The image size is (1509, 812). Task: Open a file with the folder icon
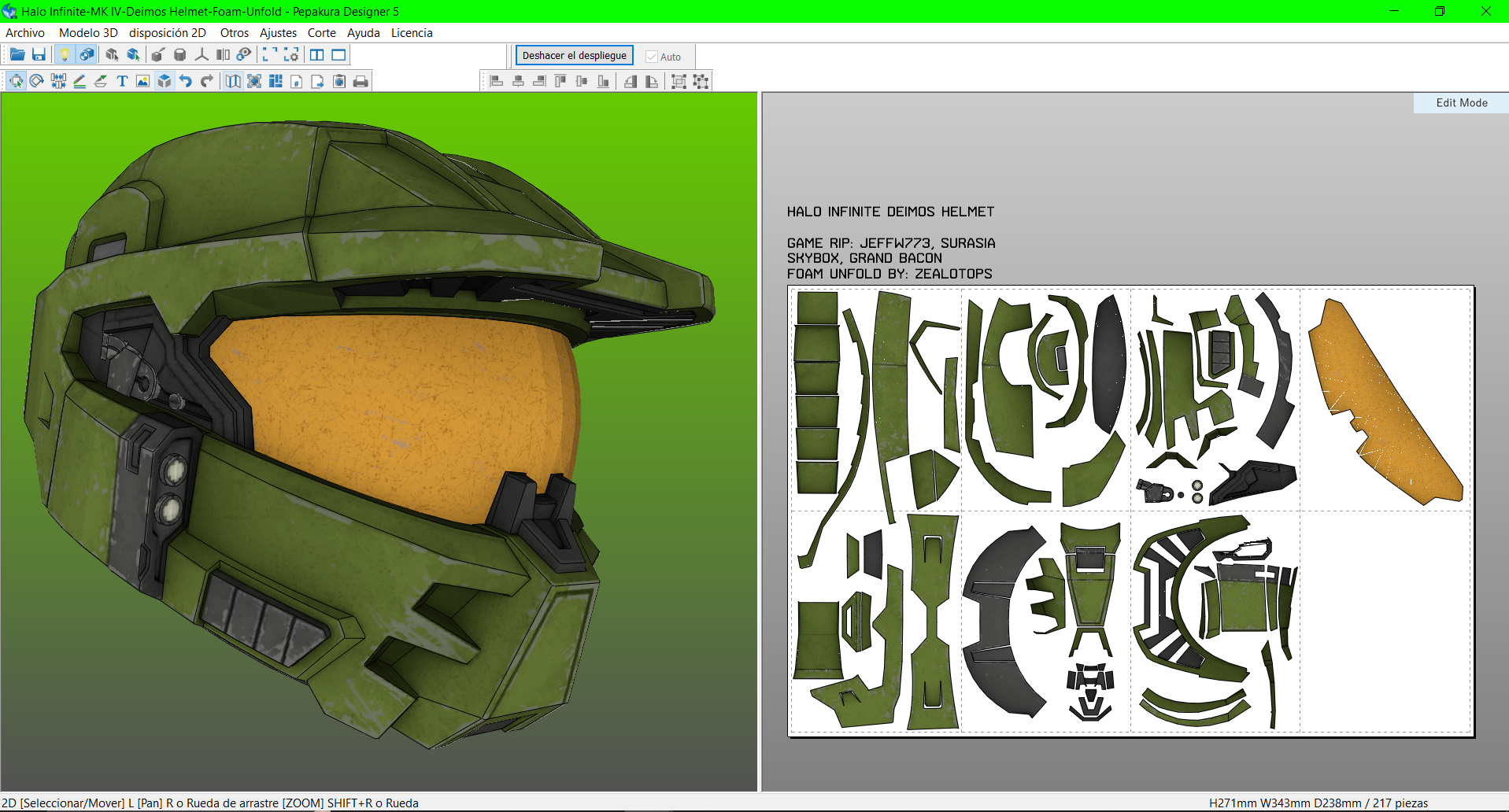click(x=17, y=55)
